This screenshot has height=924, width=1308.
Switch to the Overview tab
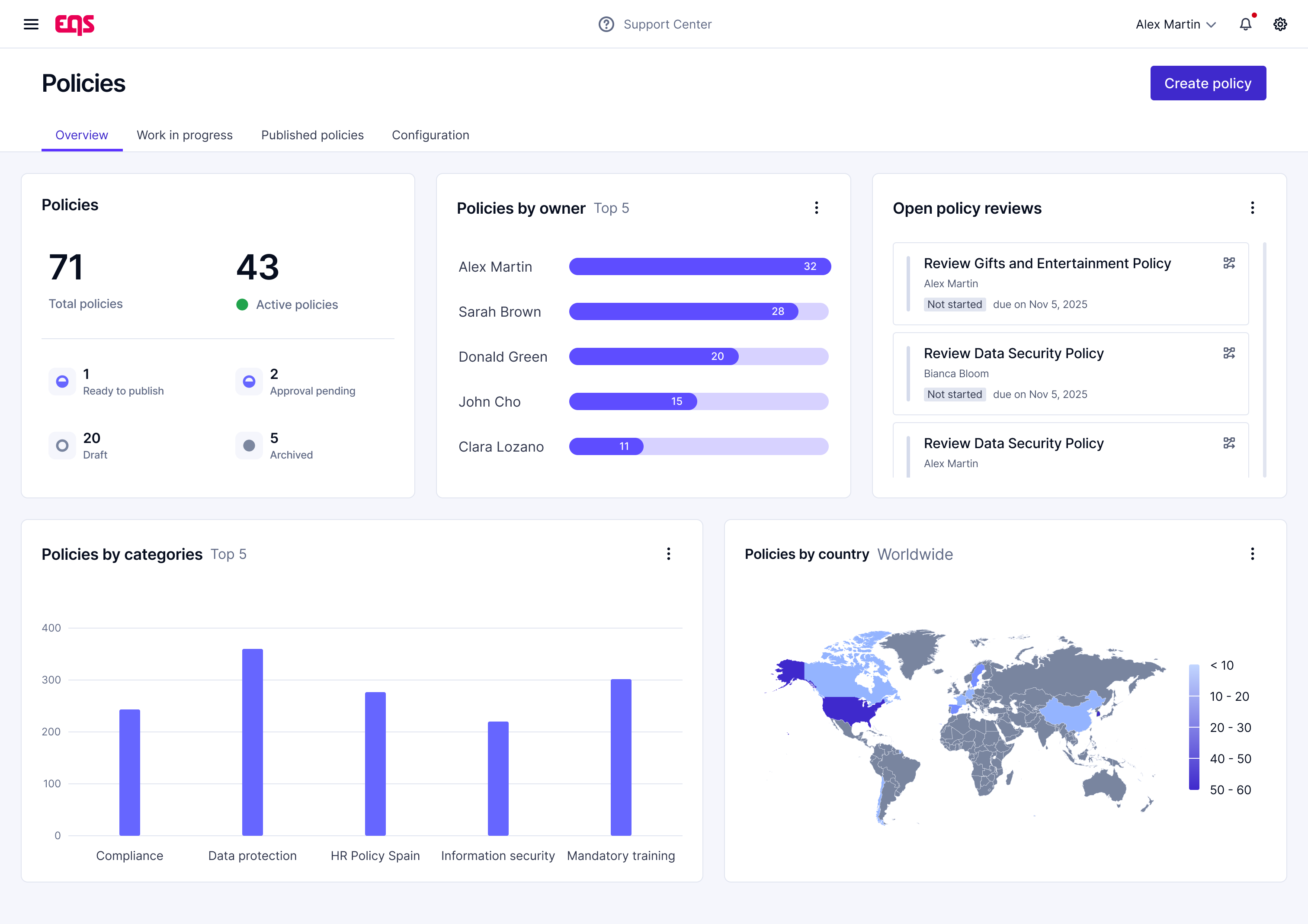pyautogui.click(x=81, y=135)
